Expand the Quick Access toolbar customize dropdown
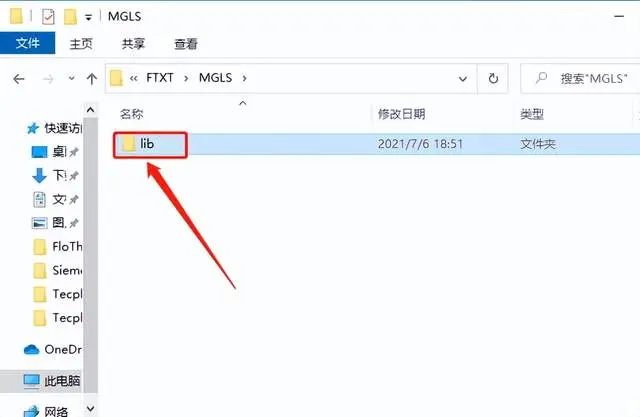This screenshot has height=417, width=640. [88, 17]
